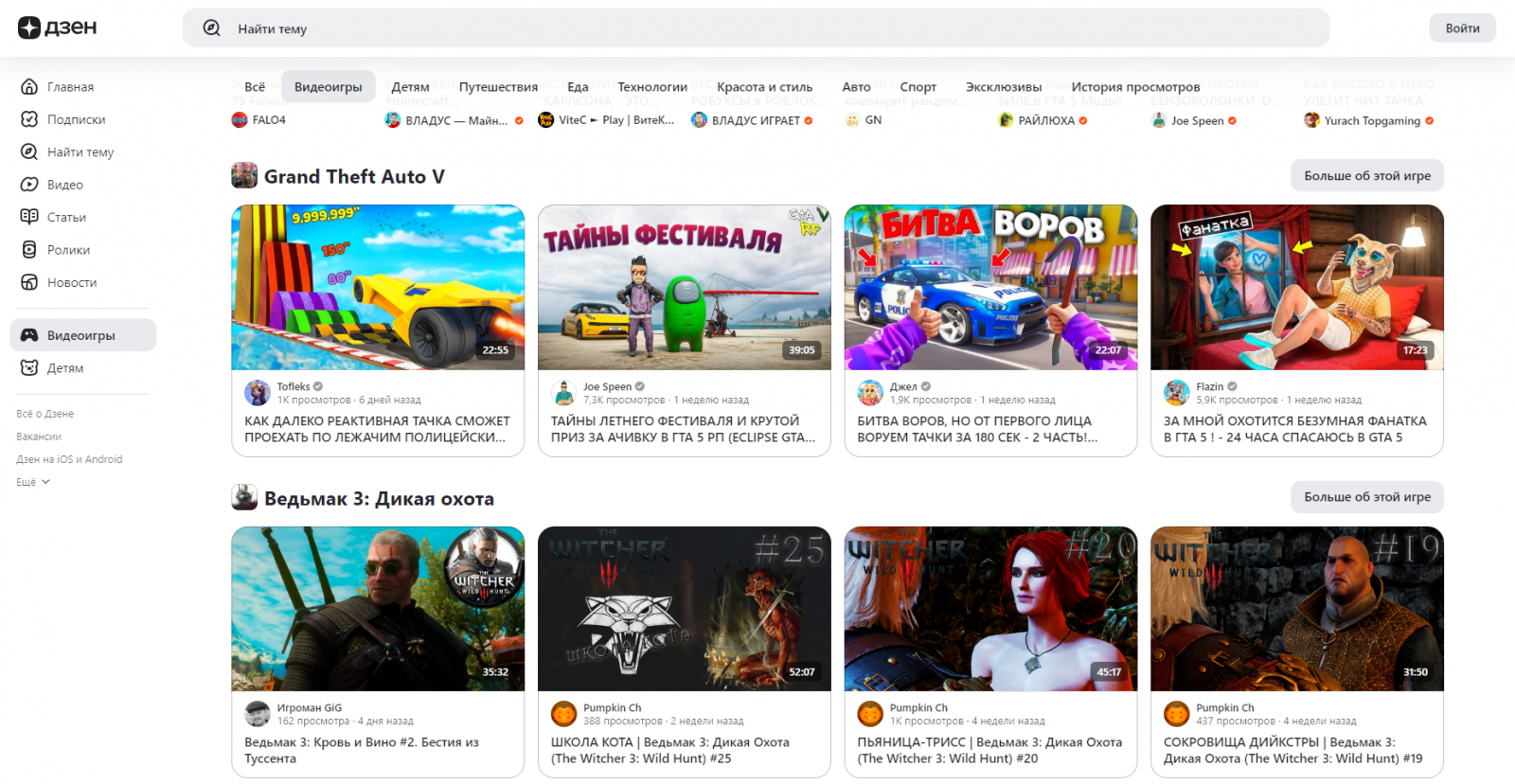Click the search icon in the search bar
This screenshot has width=1515, height=784.
[x=212, y=28]
